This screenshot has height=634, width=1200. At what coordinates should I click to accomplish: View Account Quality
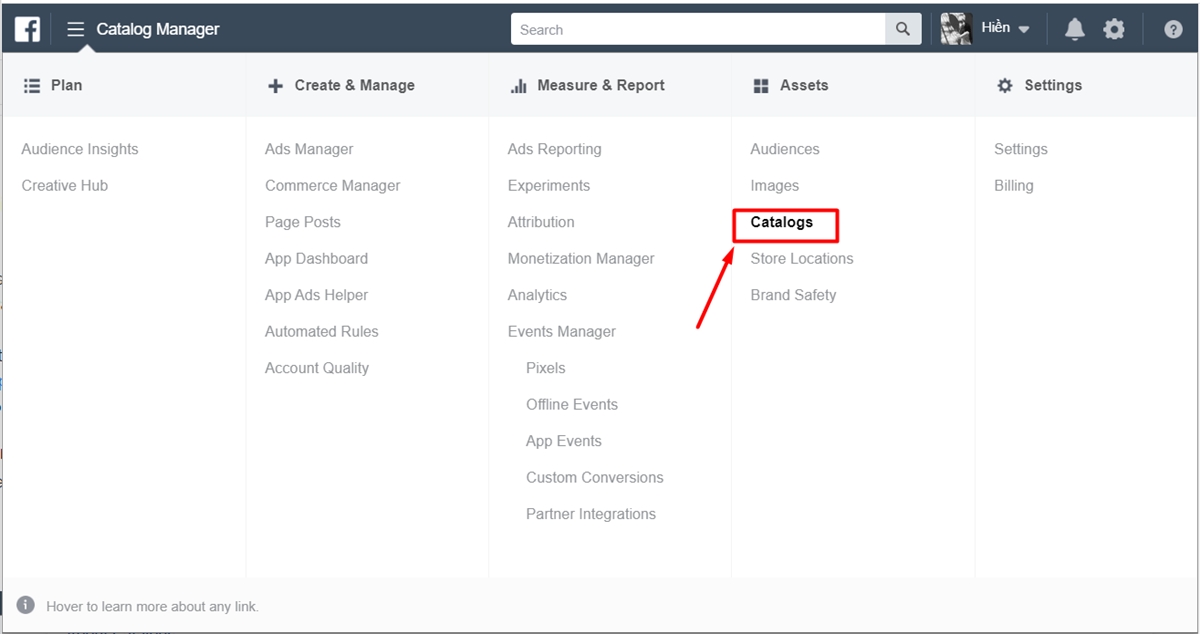pos(317,368)
